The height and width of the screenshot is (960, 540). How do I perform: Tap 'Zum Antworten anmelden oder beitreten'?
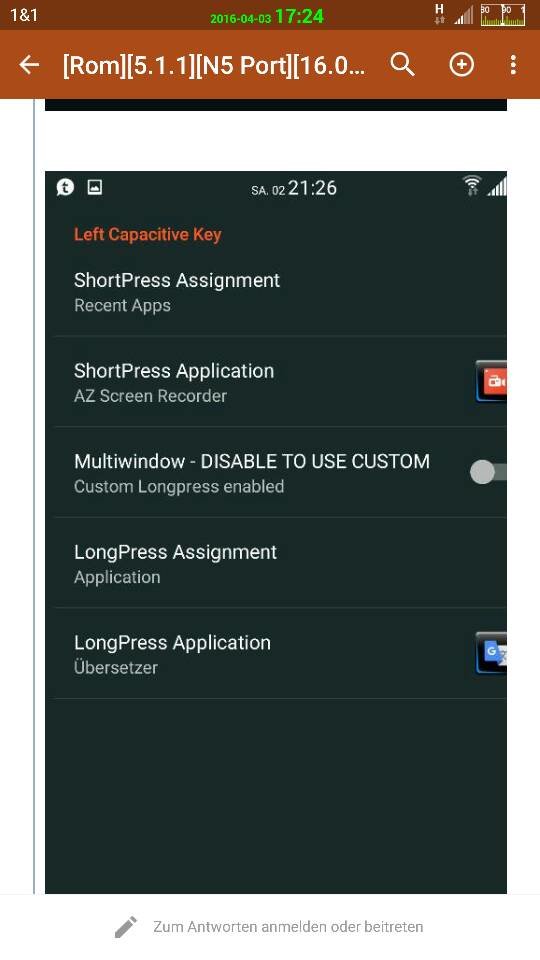288,927
